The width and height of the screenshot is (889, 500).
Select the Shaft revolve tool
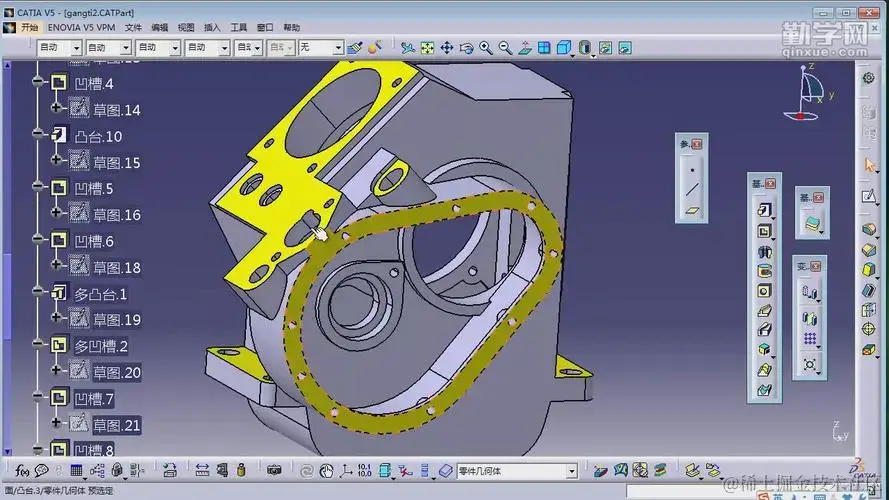pyautogui.click(x=764, y=251)
